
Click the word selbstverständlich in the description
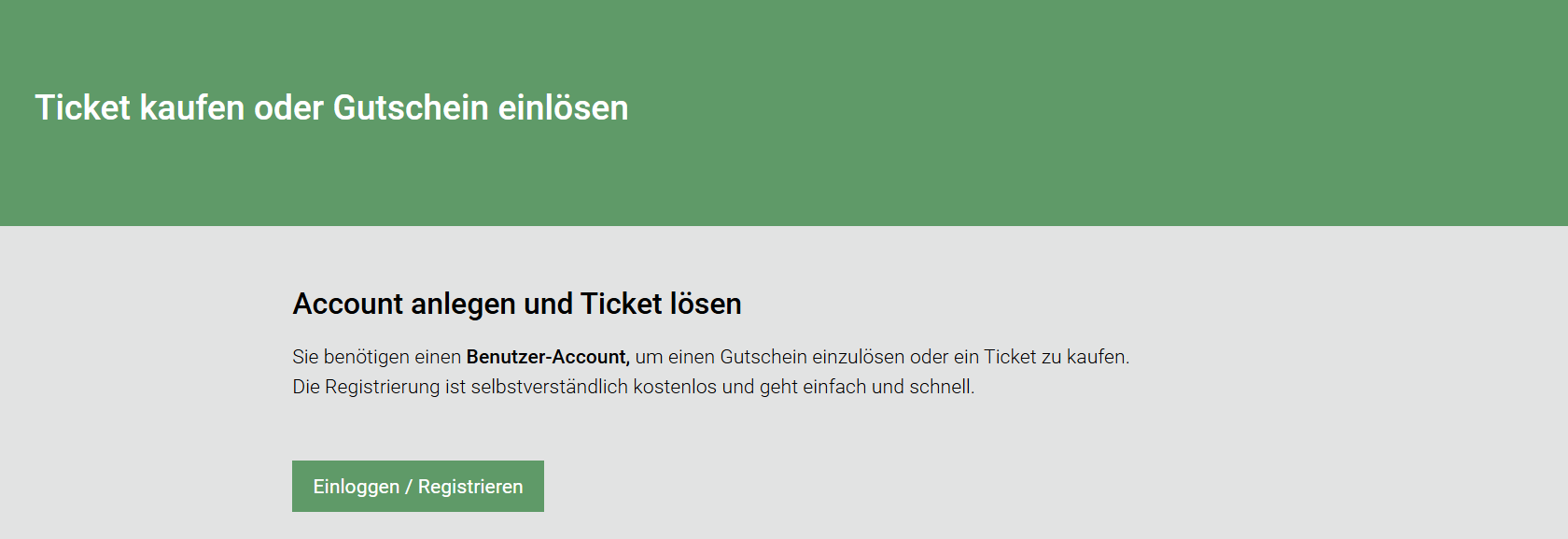click(x=549, y=387)
